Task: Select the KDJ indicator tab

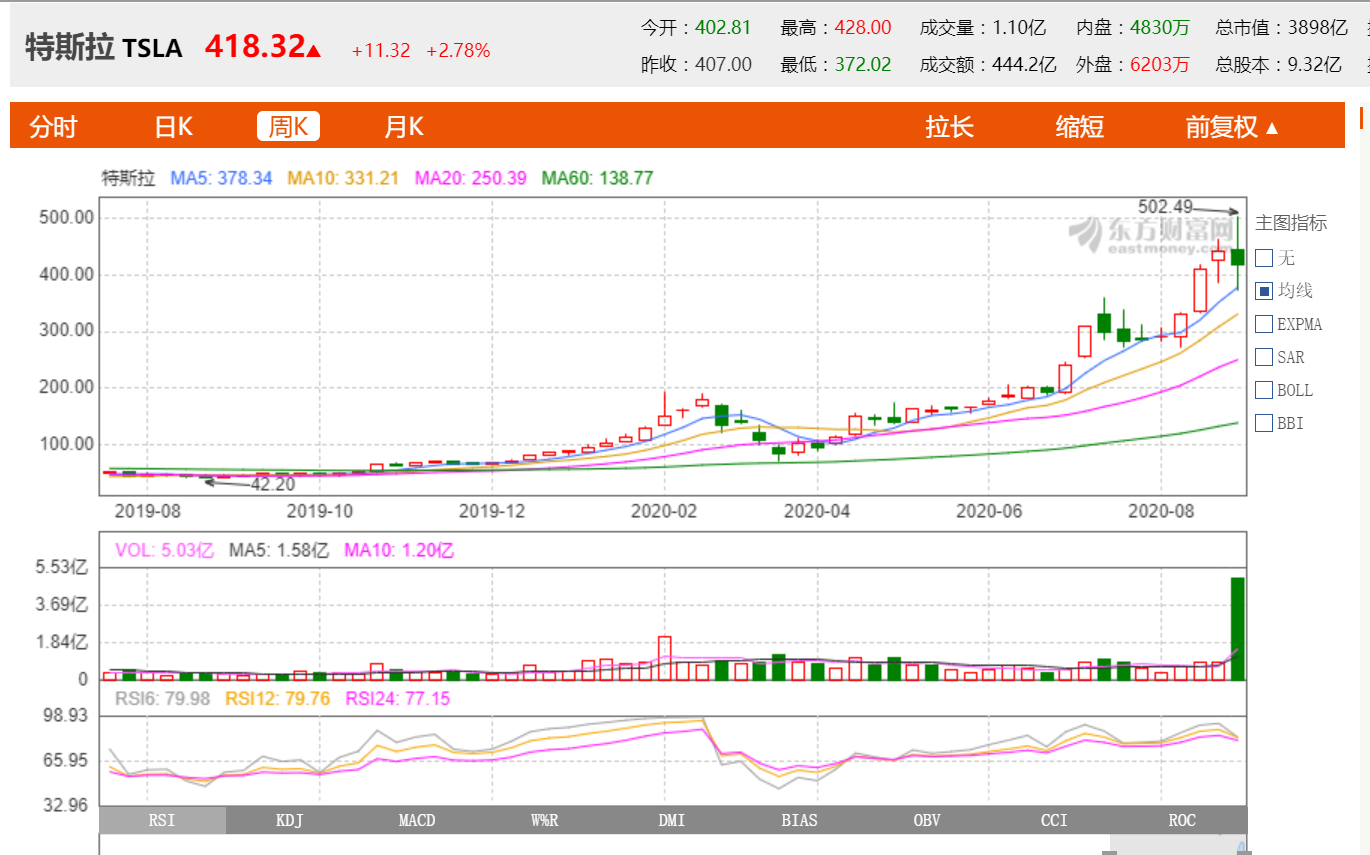Action: coord(289,820)
